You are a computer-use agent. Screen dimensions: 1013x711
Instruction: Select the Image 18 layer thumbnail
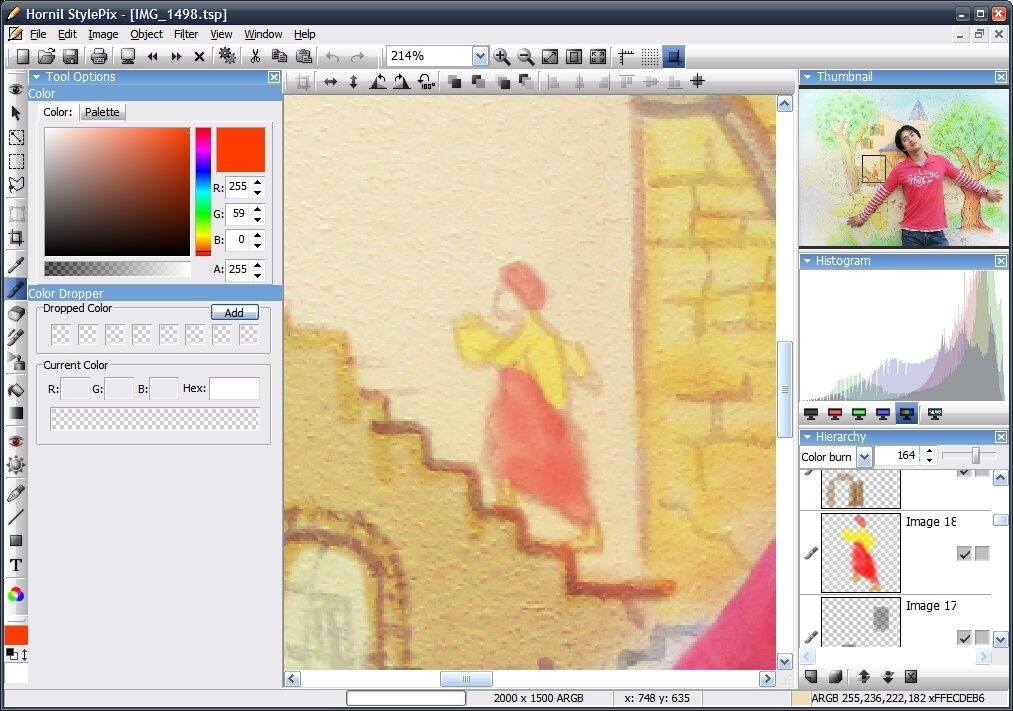[861, 553]
